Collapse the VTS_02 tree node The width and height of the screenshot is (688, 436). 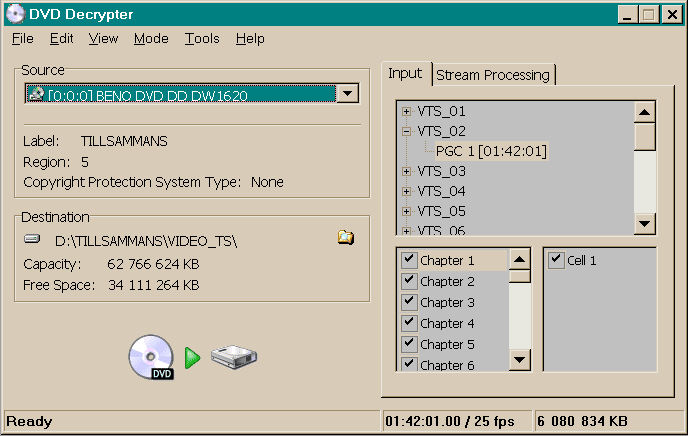[x=406, y=131]
